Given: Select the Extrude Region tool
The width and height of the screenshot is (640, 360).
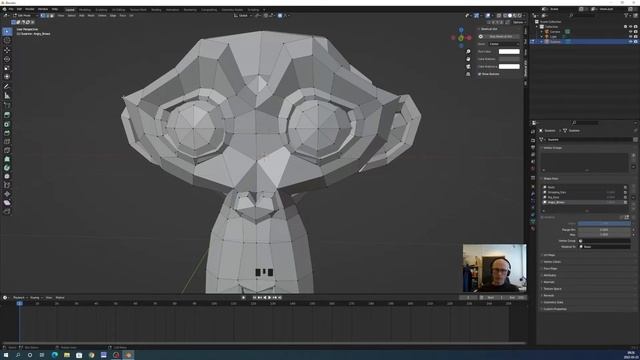Looking at the screenshot, I should (7, 115).
